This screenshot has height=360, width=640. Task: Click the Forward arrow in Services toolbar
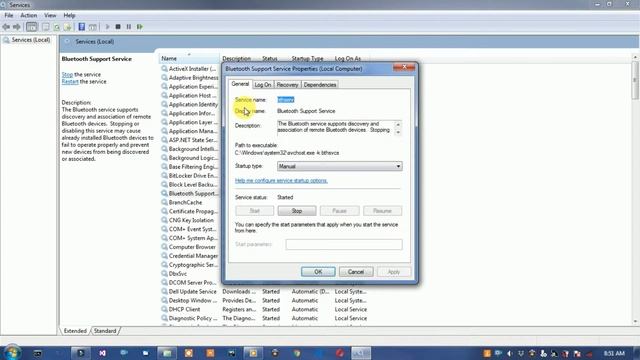click(17, 27)
